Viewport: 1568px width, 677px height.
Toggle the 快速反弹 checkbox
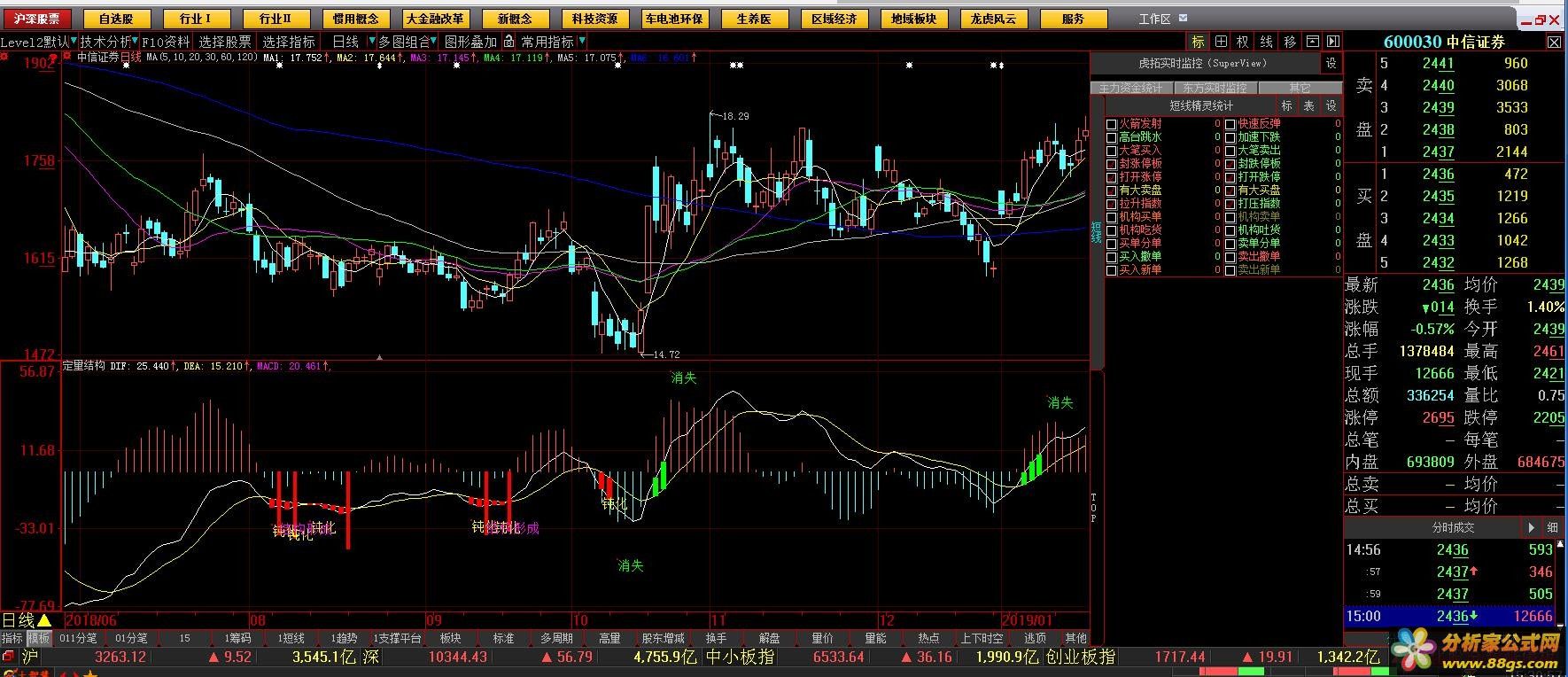(1230, 124)
